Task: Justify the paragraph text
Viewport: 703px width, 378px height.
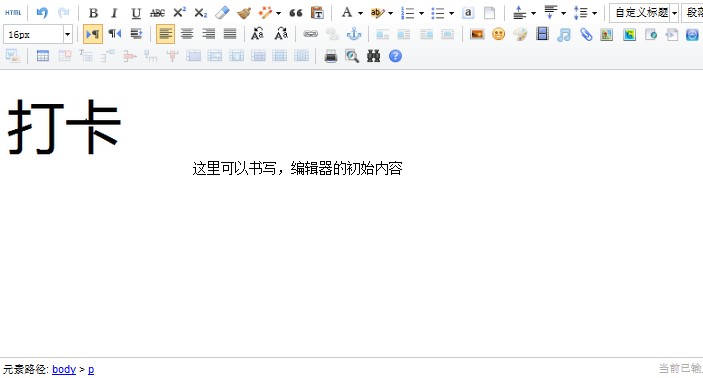Action: [x=230, y=34]
